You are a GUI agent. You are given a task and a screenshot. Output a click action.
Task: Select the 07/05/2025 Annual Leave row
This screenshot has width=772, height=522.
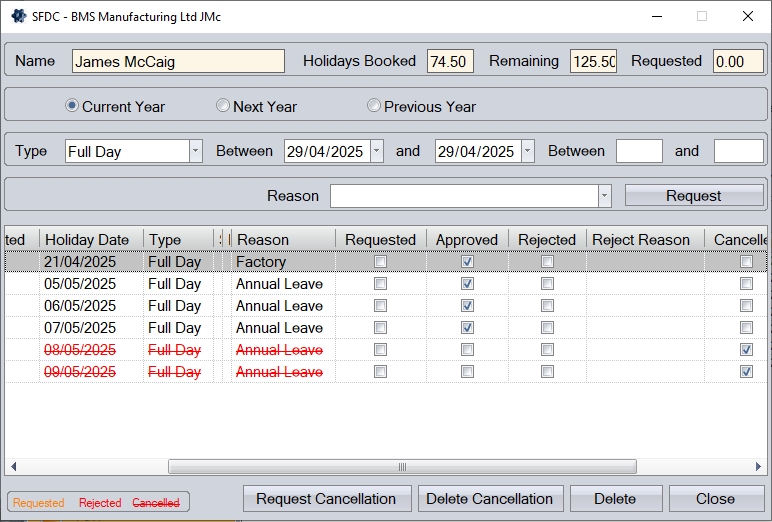[x=279, y=328]
